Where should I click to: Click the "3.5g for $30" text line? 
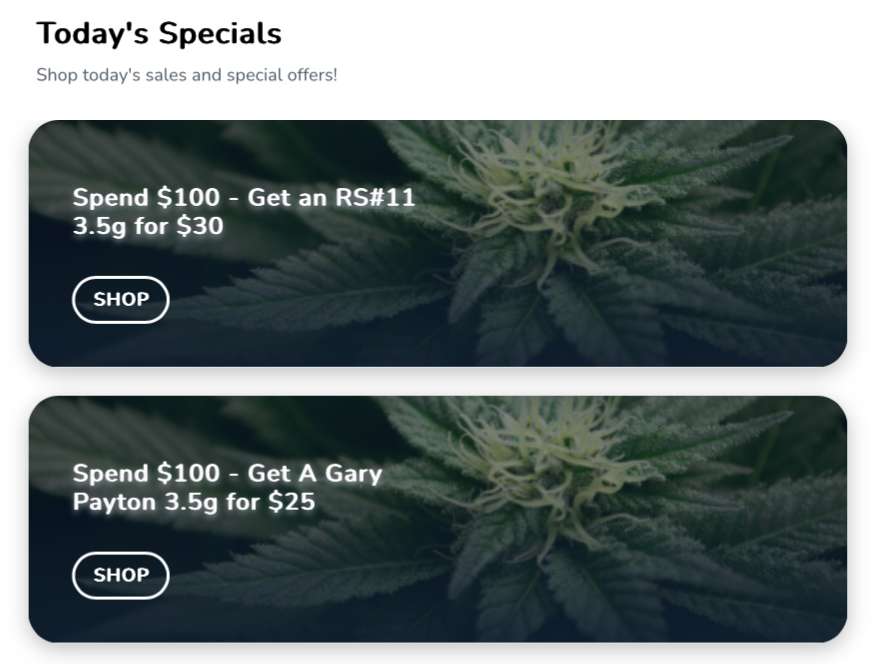point(148,227)
